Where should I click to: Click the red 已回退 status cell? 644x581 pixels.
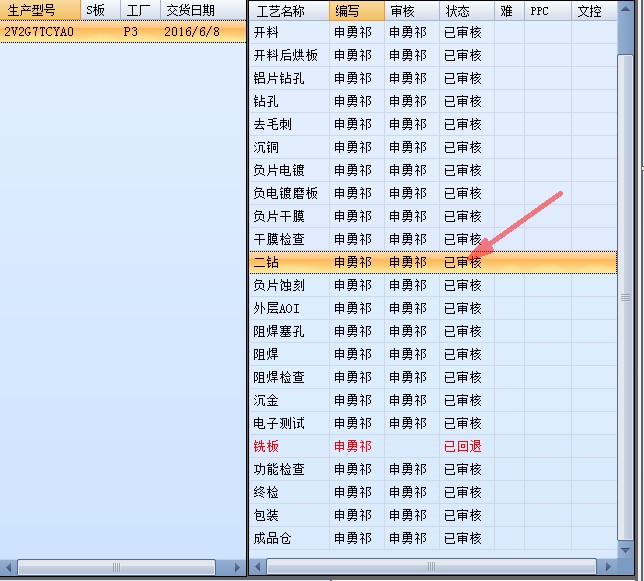[467, 446]
